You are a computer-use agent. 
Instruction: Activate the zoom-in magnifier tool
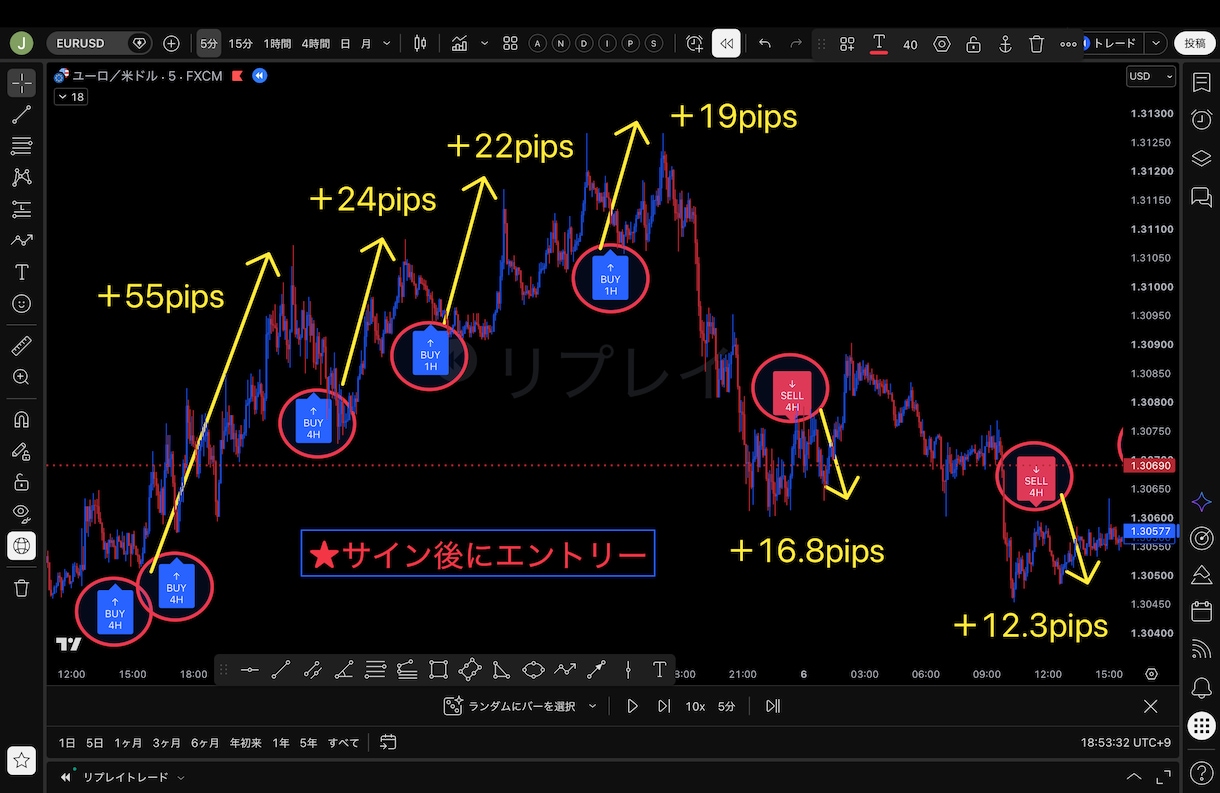(22, 377)
